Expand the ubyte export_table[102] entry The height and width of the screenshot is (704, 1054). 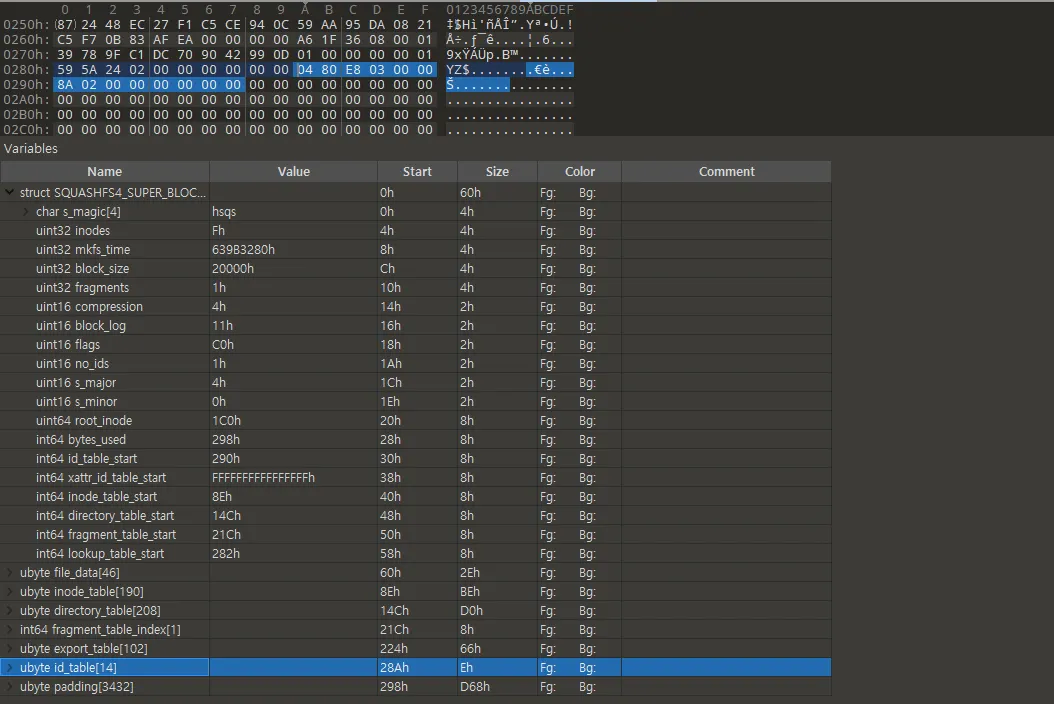click(10, 649)
